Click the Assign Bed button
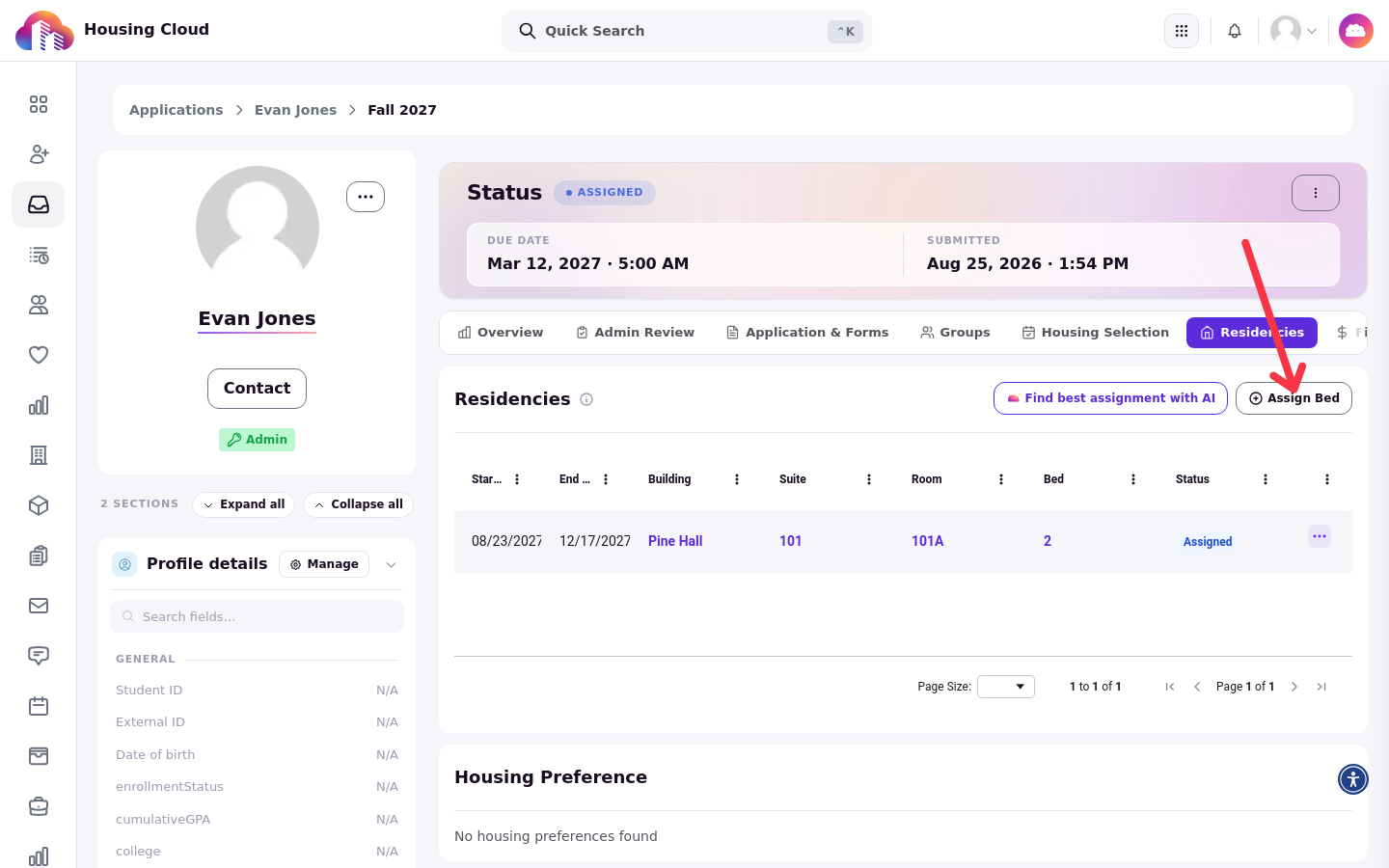Viewport: 1389px width, 868px height. pos(1294,398)
